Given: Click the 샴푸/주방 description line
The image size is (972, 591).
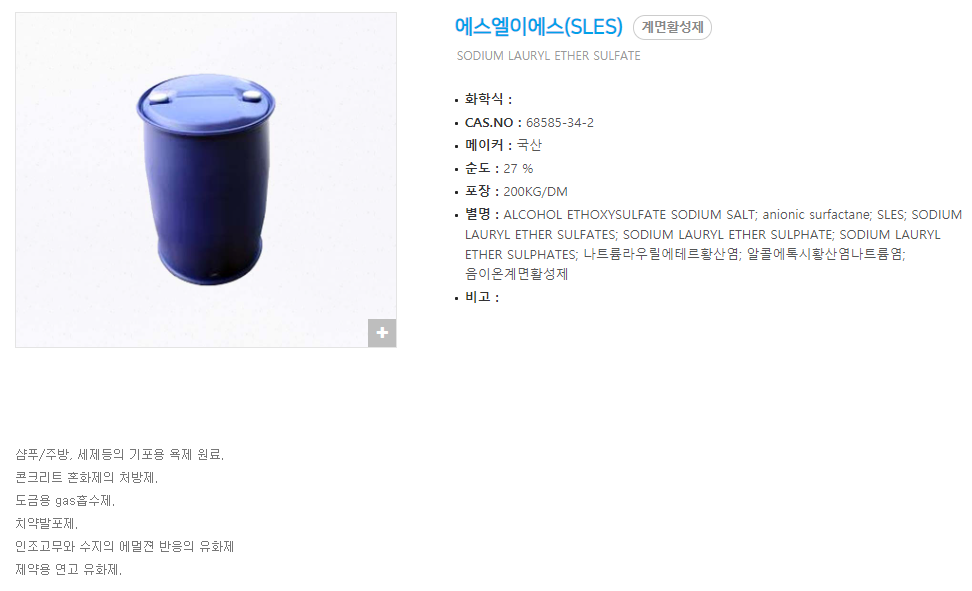Looking at the screenshot, I should 120,455.
